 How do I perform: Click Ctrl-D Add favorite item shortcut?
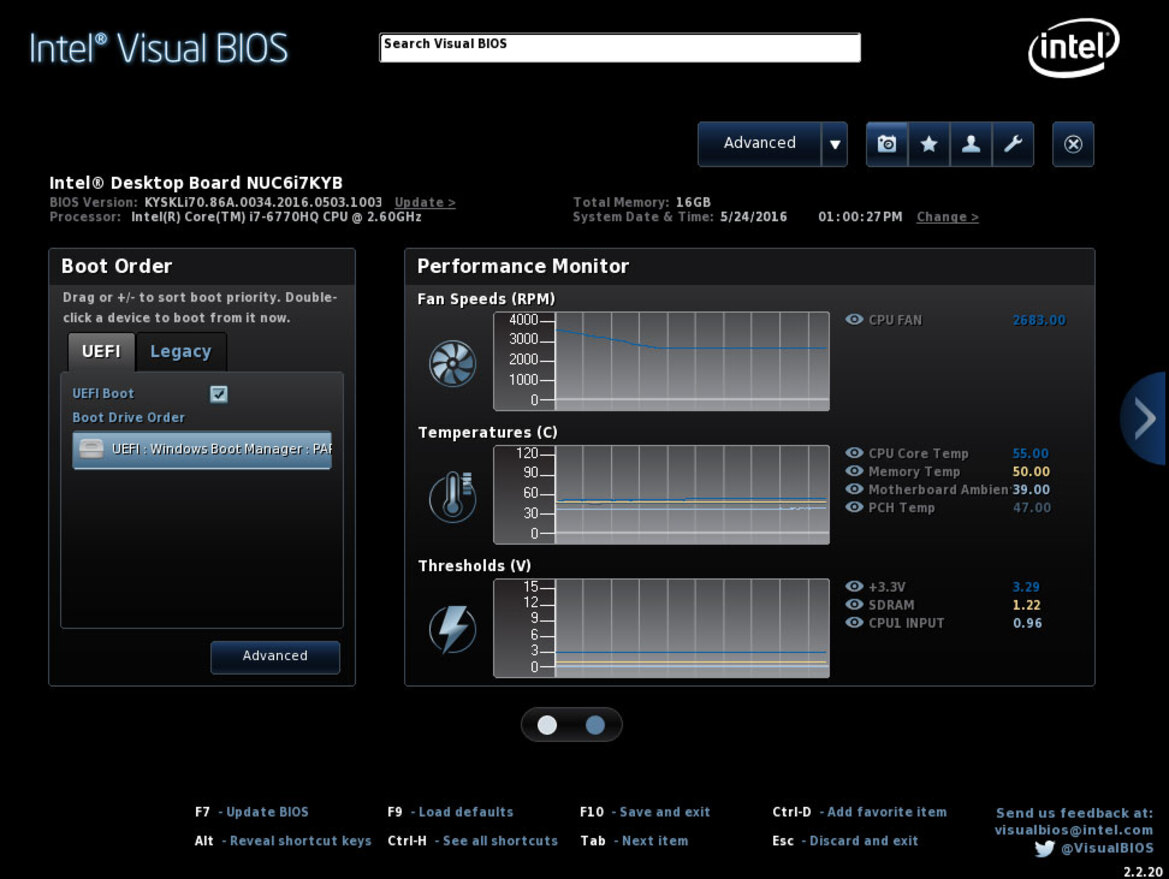pyautogui.click(x=860, y=812)
